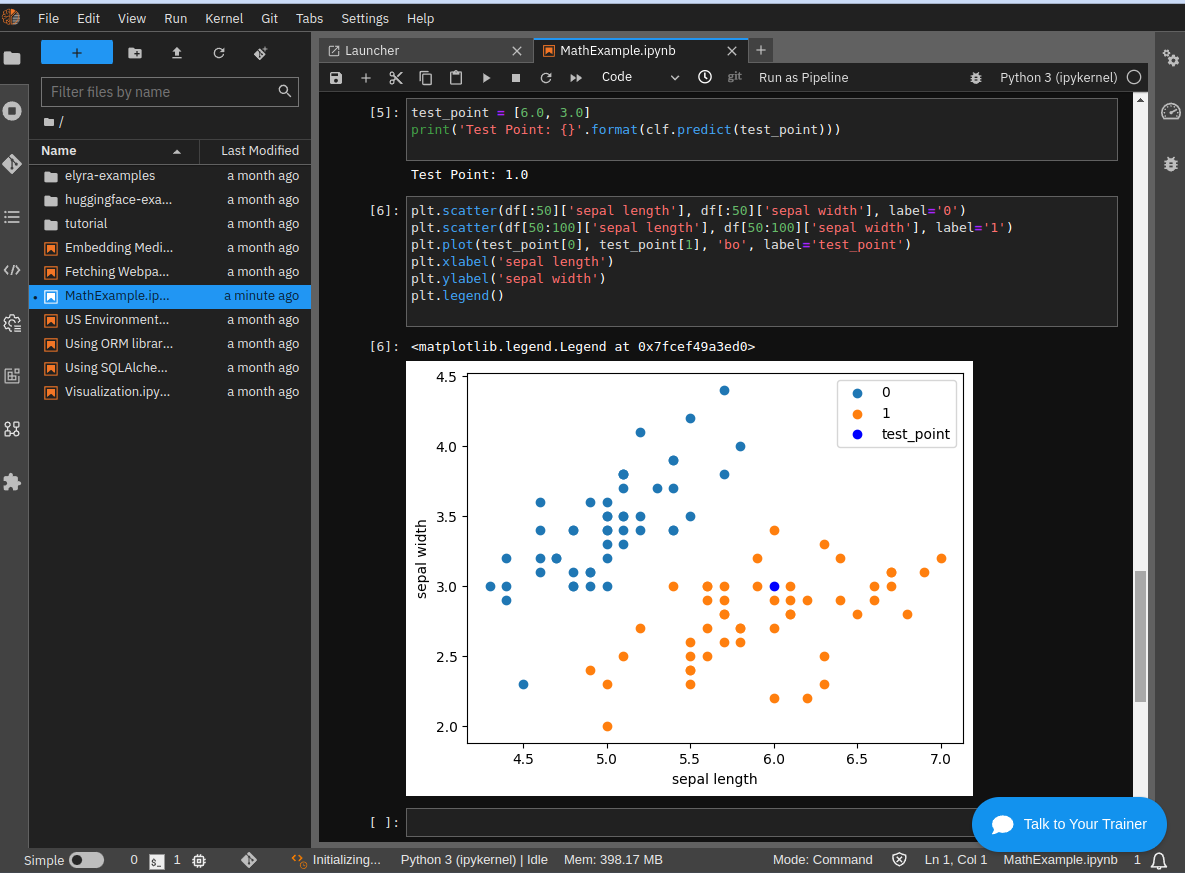Screen dimensions: 1185x873
Task: Show Running Terminals and Kernels panel
Action: point(12,111)
